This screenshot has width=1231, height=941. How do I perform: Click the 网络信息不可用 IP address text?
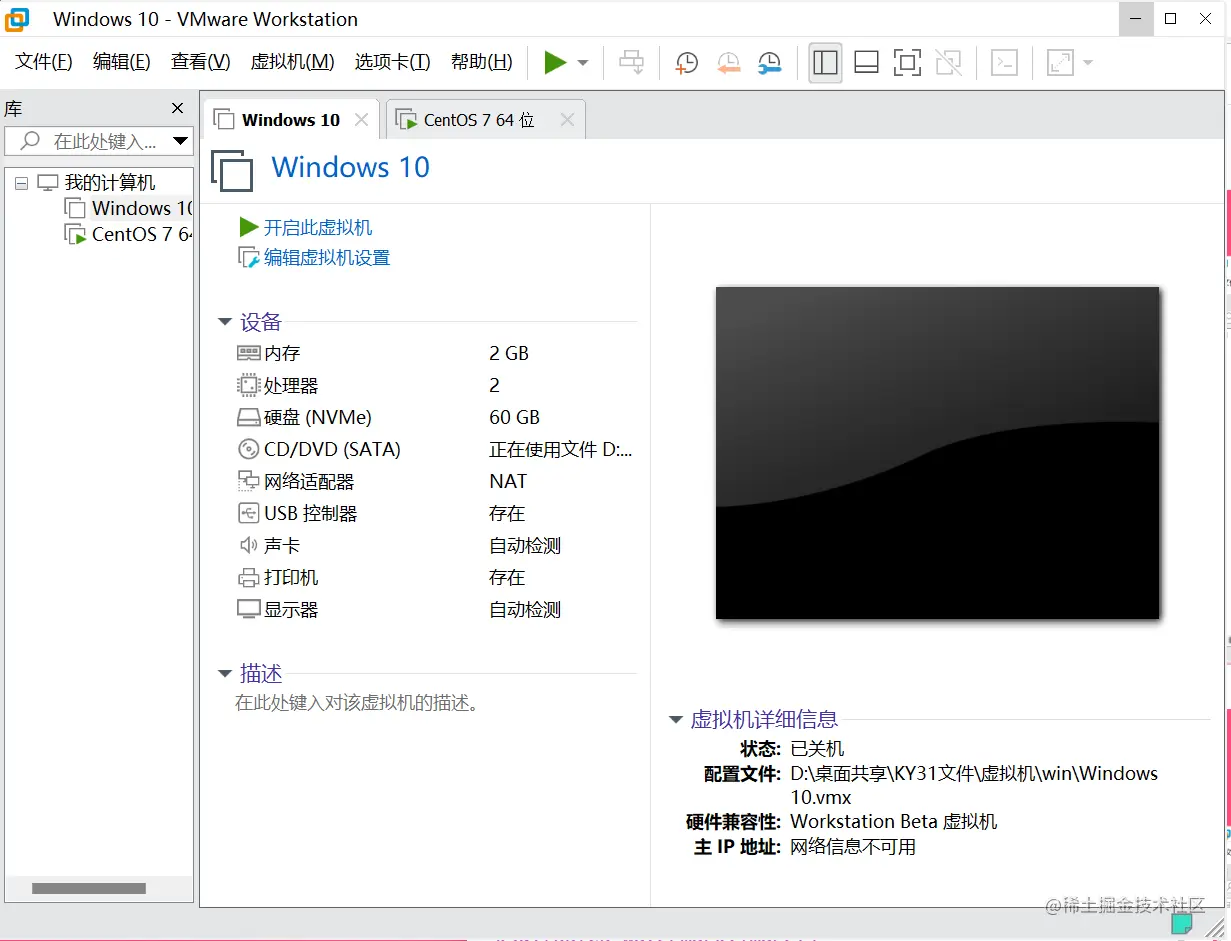point(853,847)
